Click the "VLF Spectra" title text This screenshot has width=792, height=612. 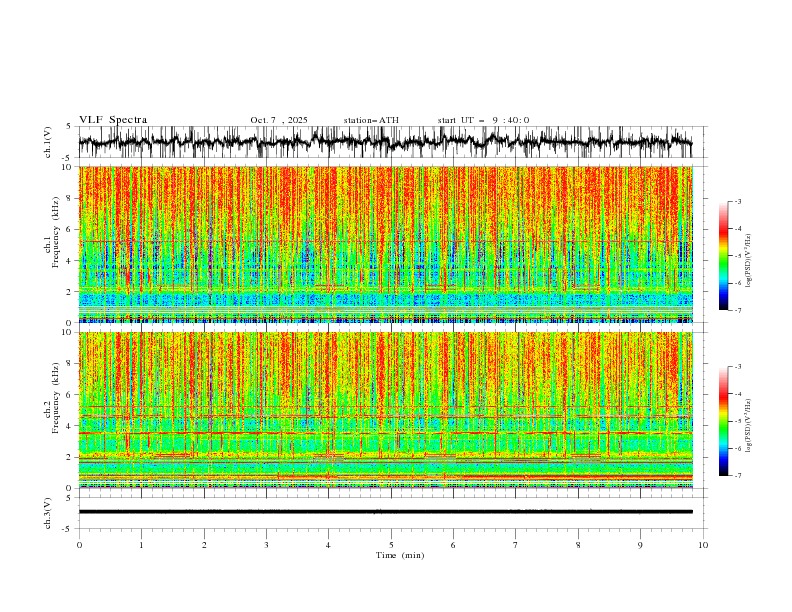(113, 120)
